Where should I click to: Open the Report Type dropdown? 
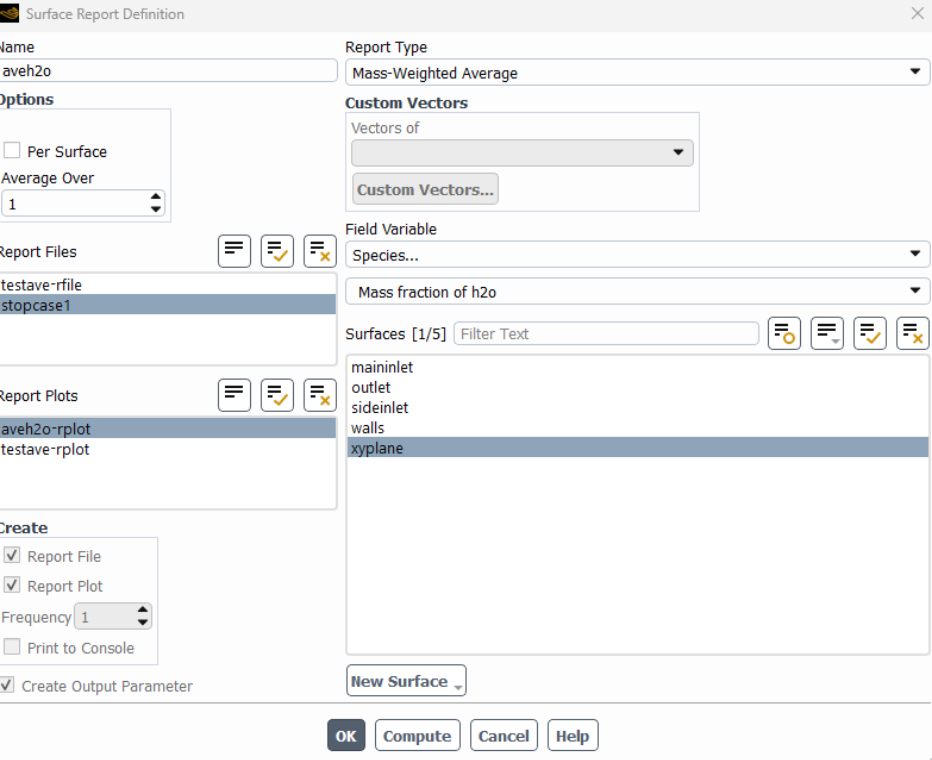coord(637,72)
